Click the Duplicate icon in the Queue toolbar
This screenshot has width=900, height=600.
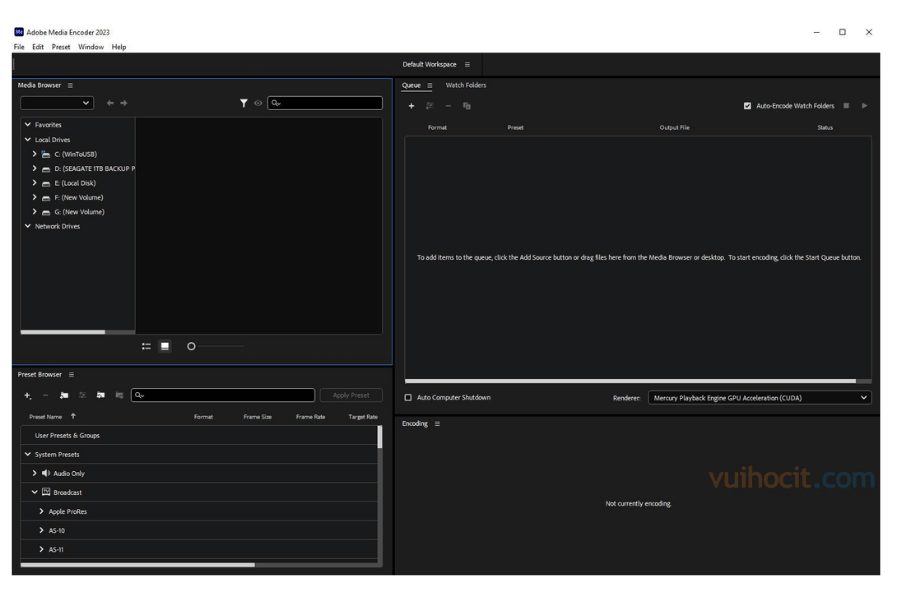pyautogui.click(x=467, y=106)
